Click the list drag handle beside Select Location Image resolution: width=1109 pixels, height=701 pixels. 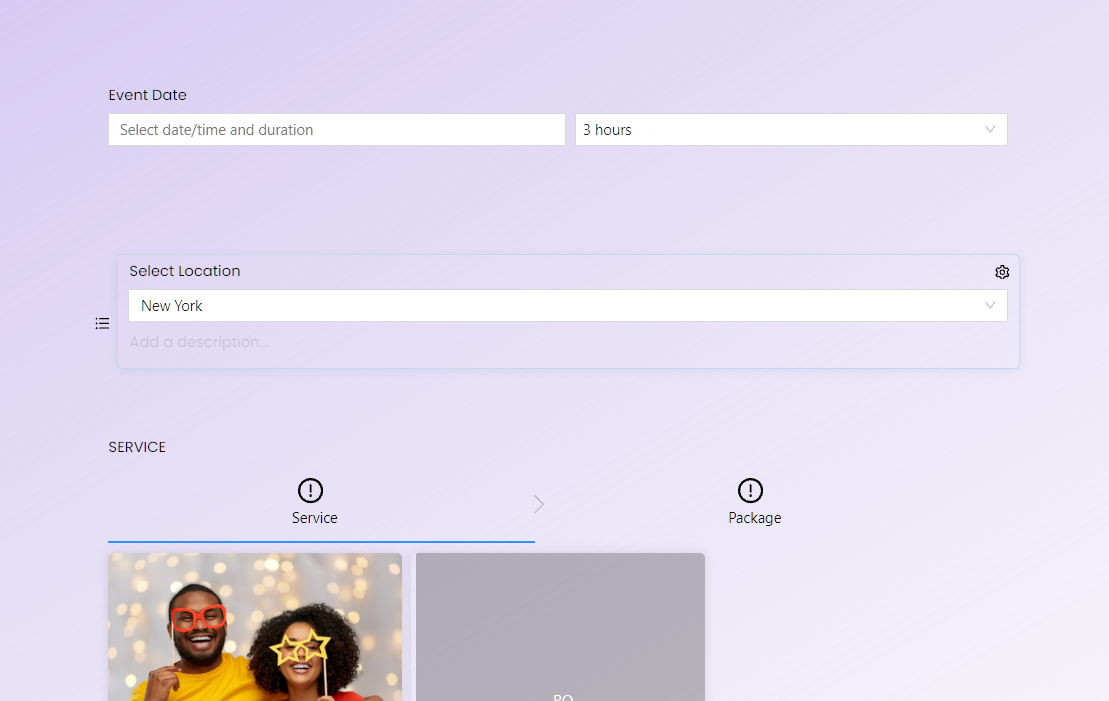coord(103,323)
